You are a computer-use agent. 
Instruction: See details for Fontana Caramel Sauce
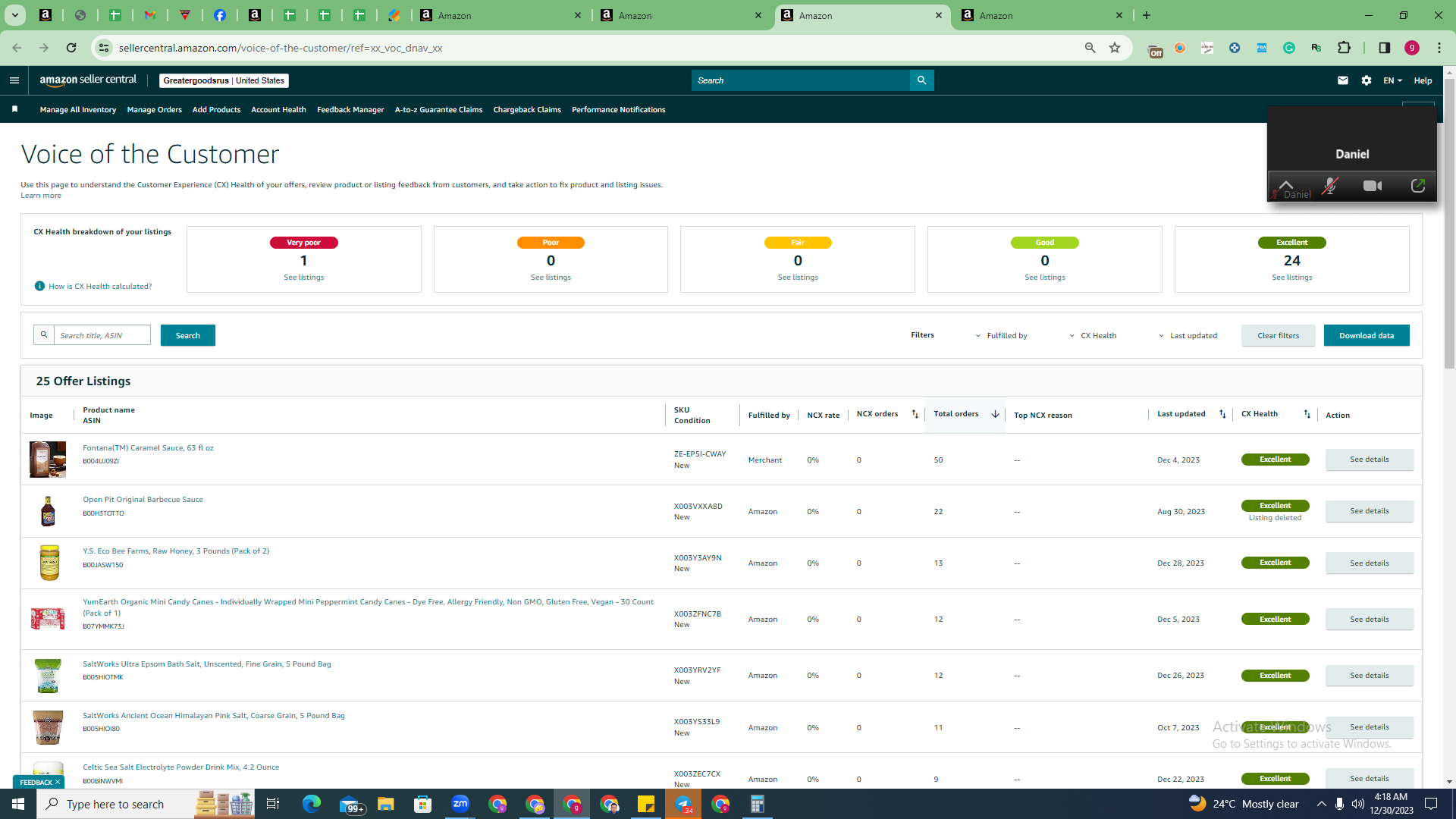(1370, 460)
